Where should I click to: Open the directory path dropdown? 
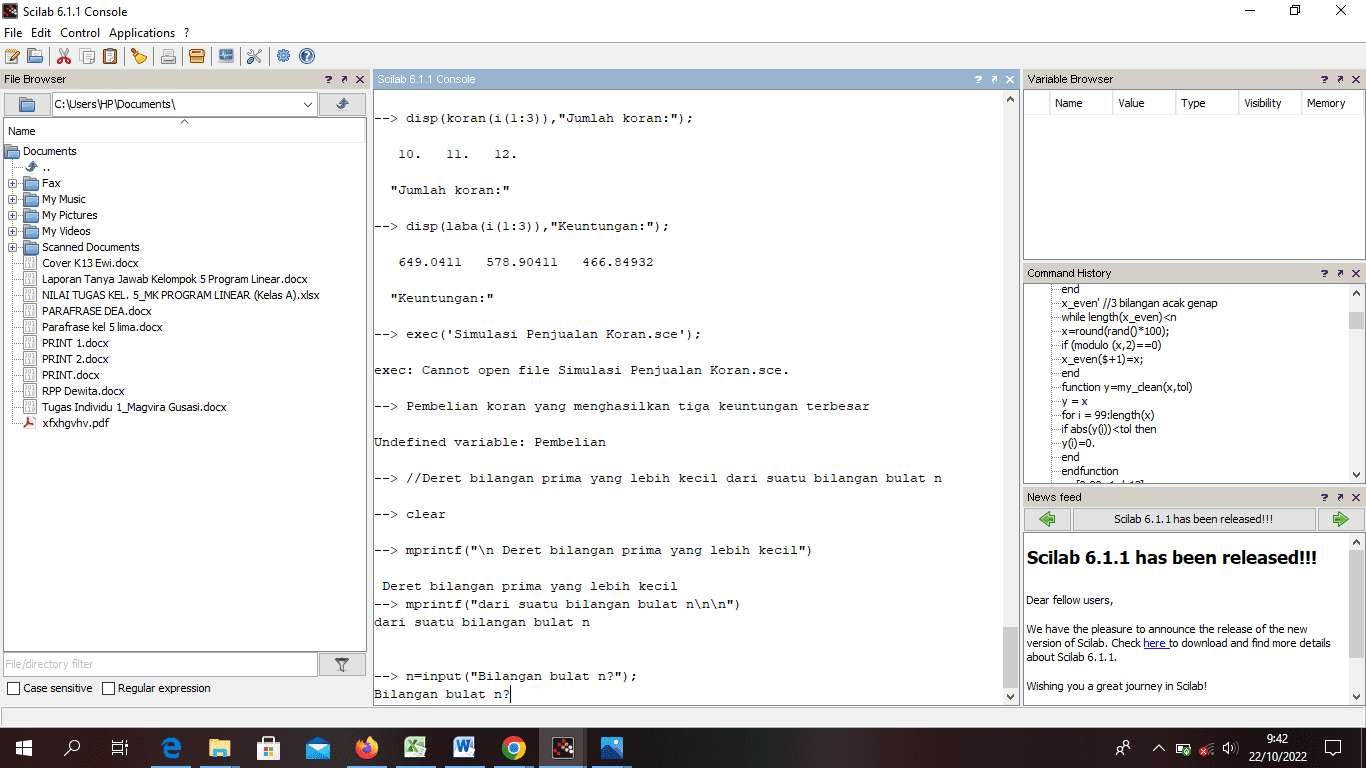click(x=307, y=104)
